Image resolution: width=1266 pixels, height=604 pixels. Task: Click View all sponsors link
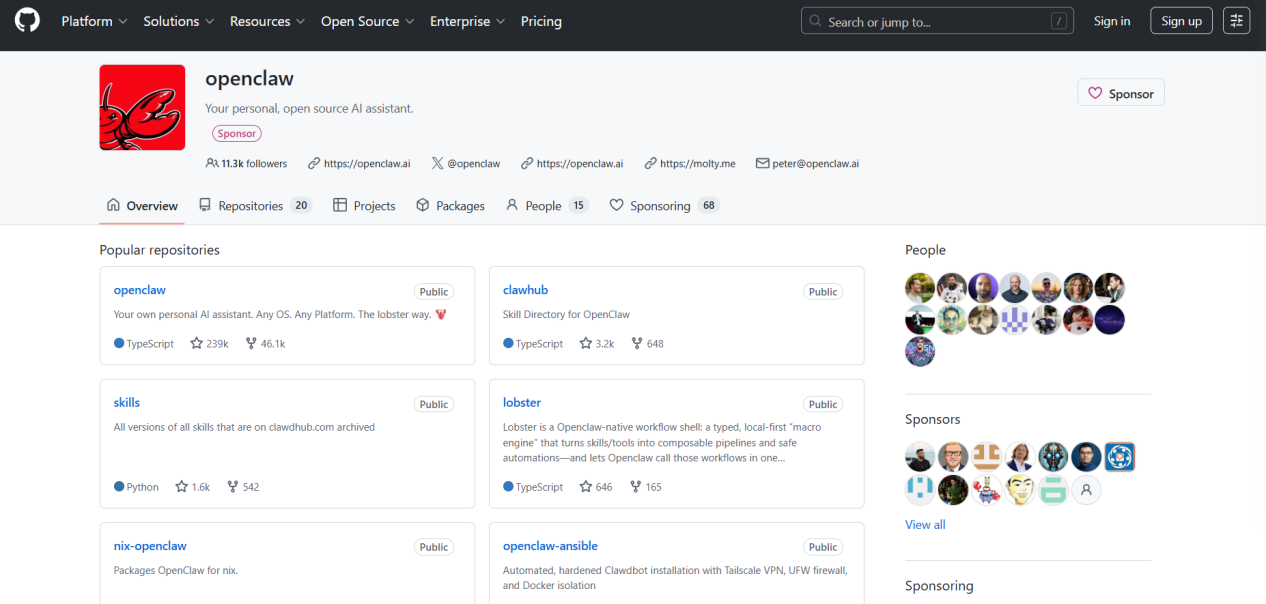(x=925, y=525)
